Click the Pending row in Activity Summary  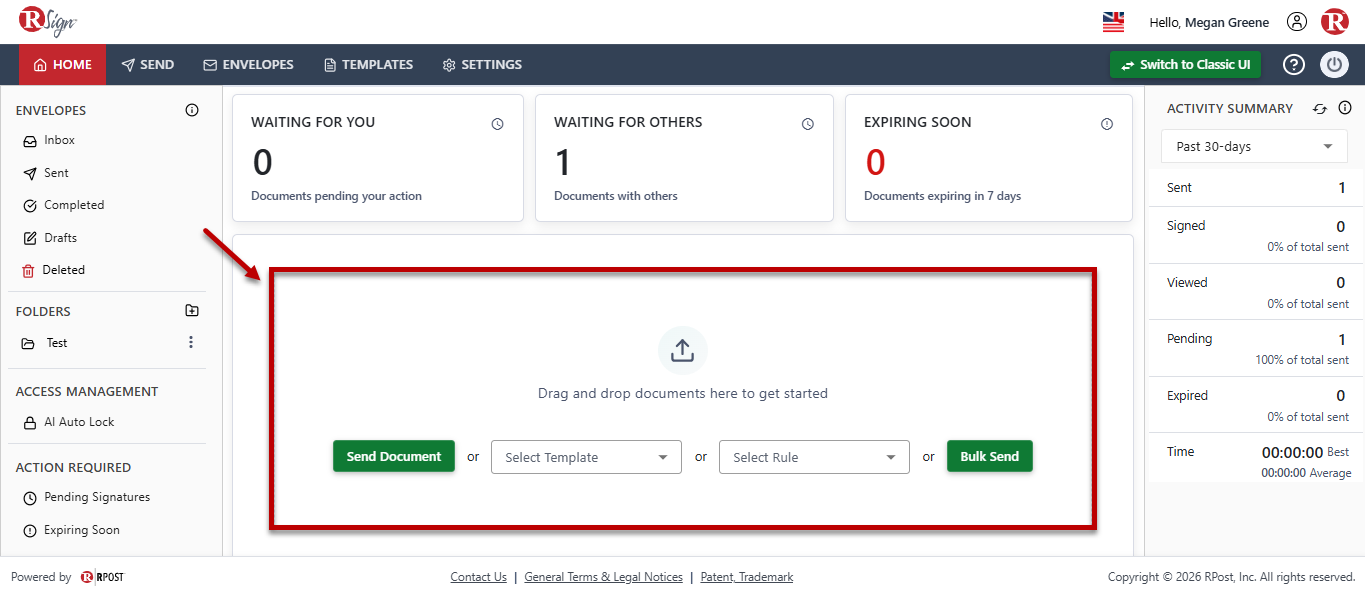tap(1256, 348)
